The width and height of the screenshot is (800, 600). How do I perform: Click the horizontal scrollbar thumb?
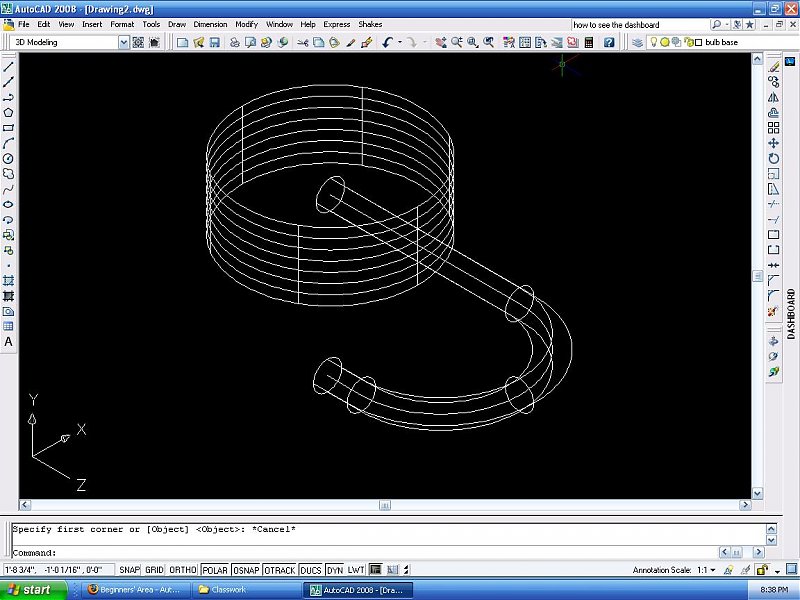[x=385, y=505]
